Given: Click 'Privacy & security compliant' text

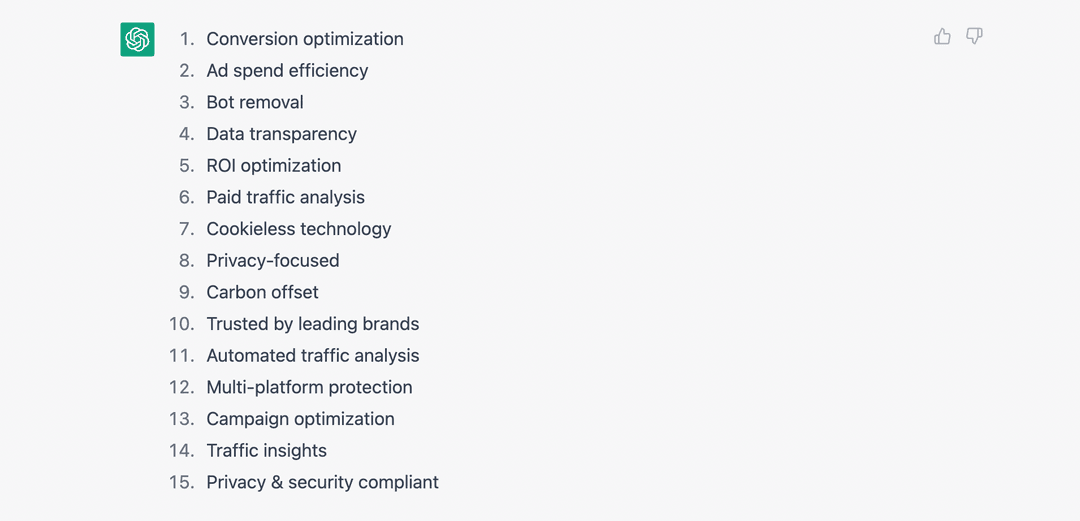Looking at the screenshot, I should coord(322,482).
